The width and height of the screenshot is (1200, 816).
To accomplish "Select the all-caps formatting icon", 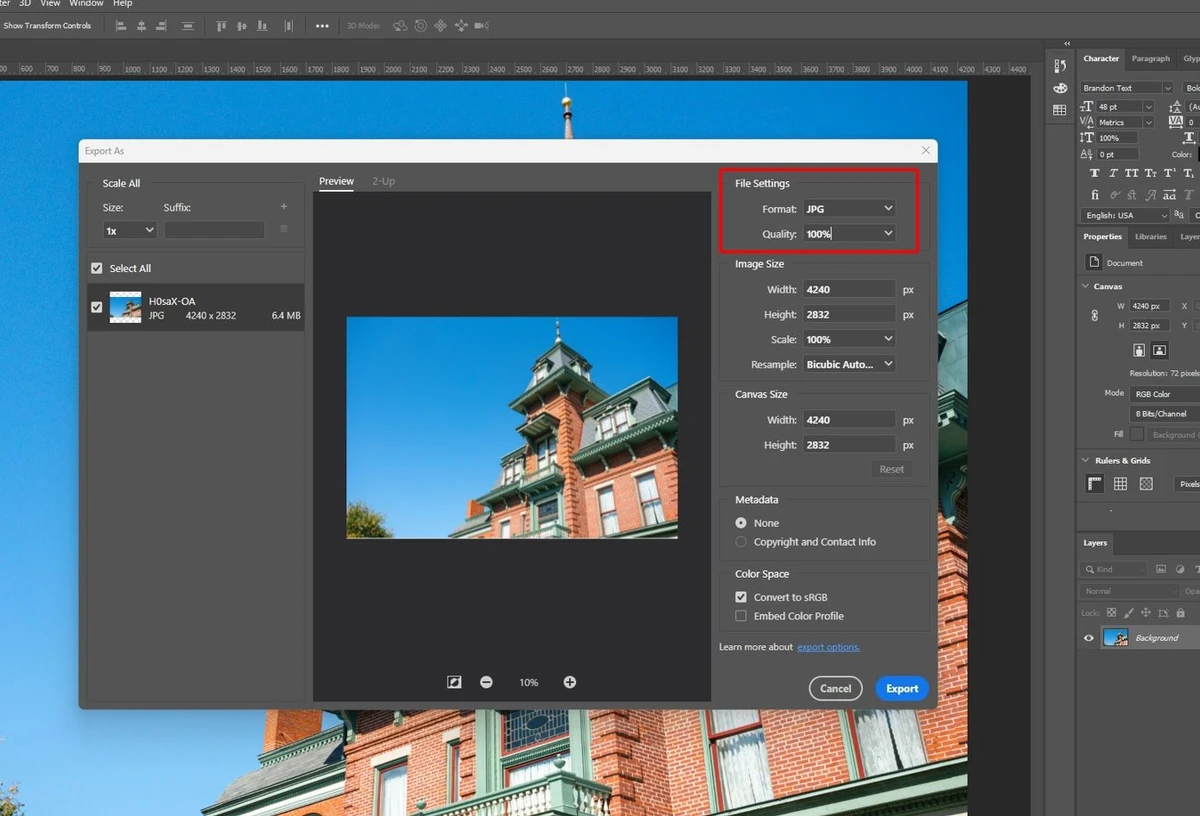I will [1132, 173].
